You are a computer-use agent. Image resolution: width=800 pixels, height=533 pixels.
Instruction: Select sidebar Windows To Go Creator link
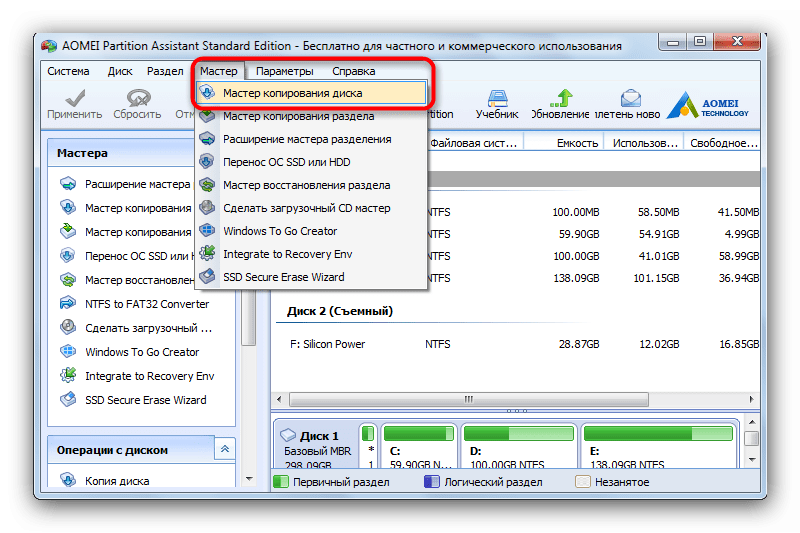click(142, 352)
